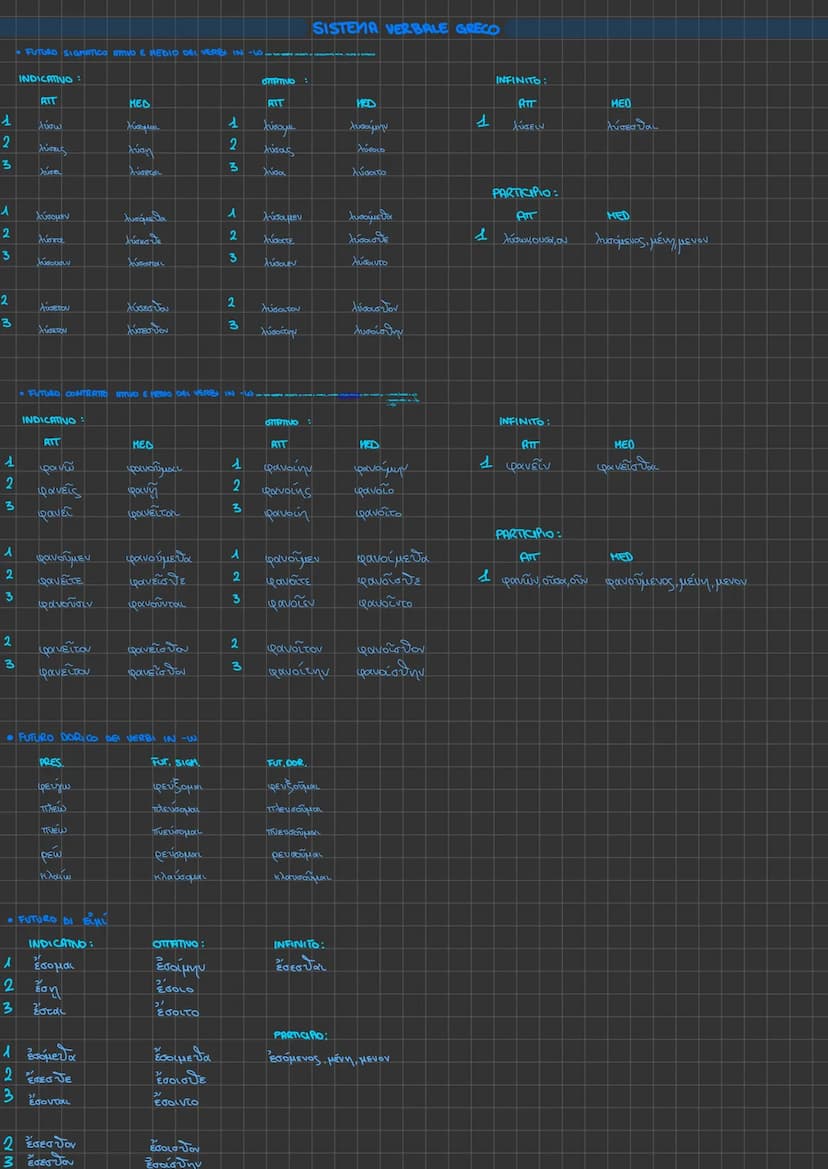Click the present form "φεύγω"
Image resolution: width=828 pixels, height=1169 pixels.
pyautogui.click(x=54, y=787)
